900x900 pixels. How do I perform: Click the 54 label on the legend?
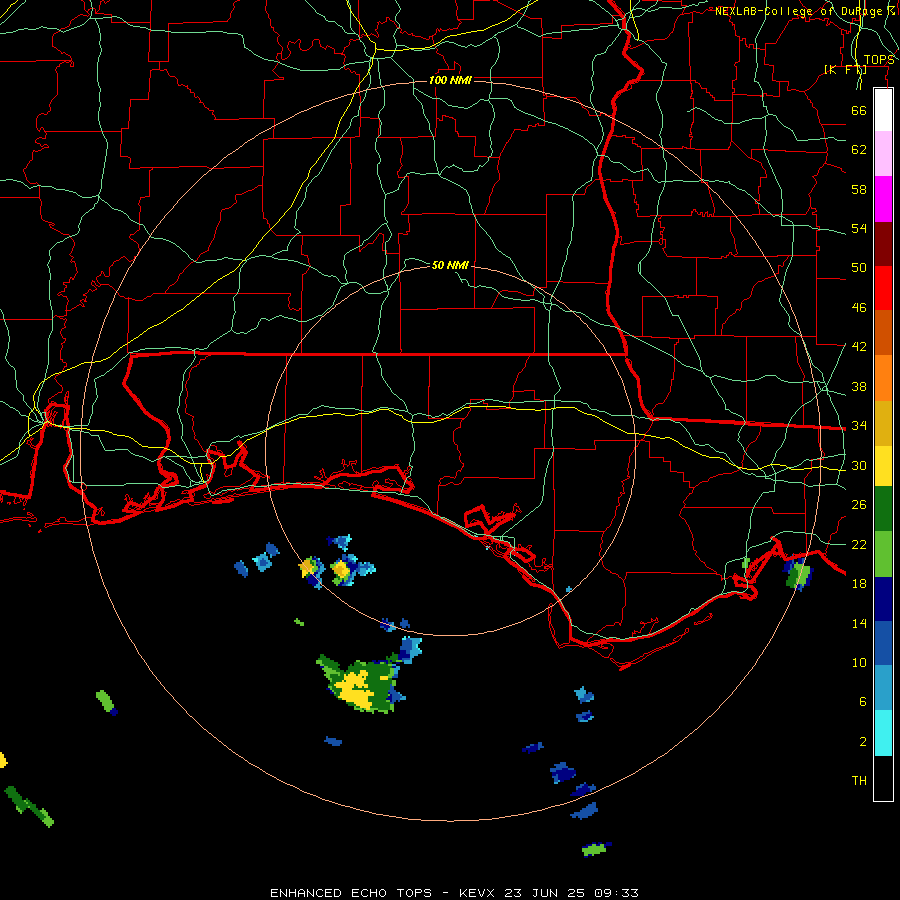click(859, 228)
